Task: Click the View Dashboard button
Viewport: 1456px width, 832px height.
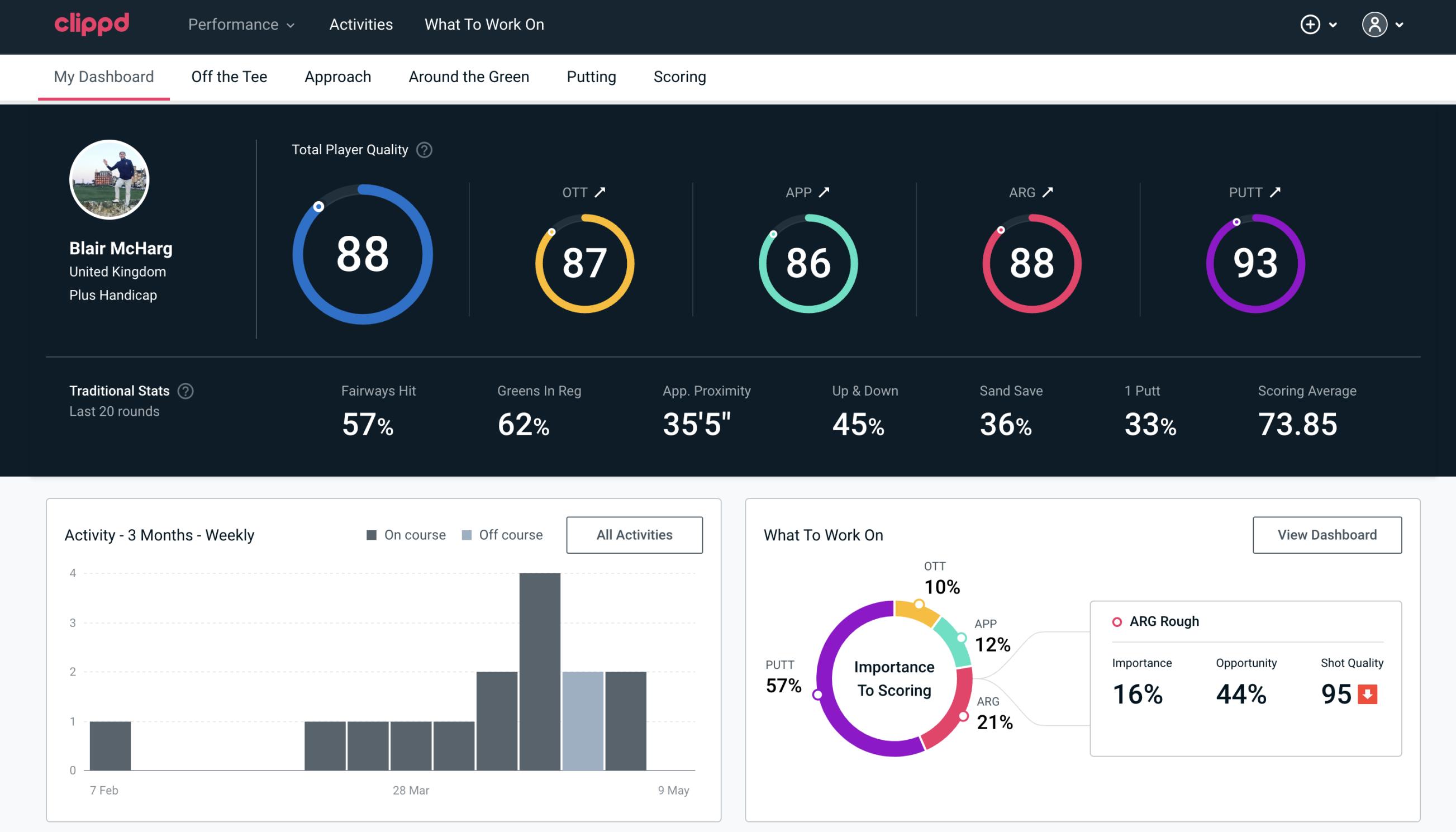Action: [1328, 534]
